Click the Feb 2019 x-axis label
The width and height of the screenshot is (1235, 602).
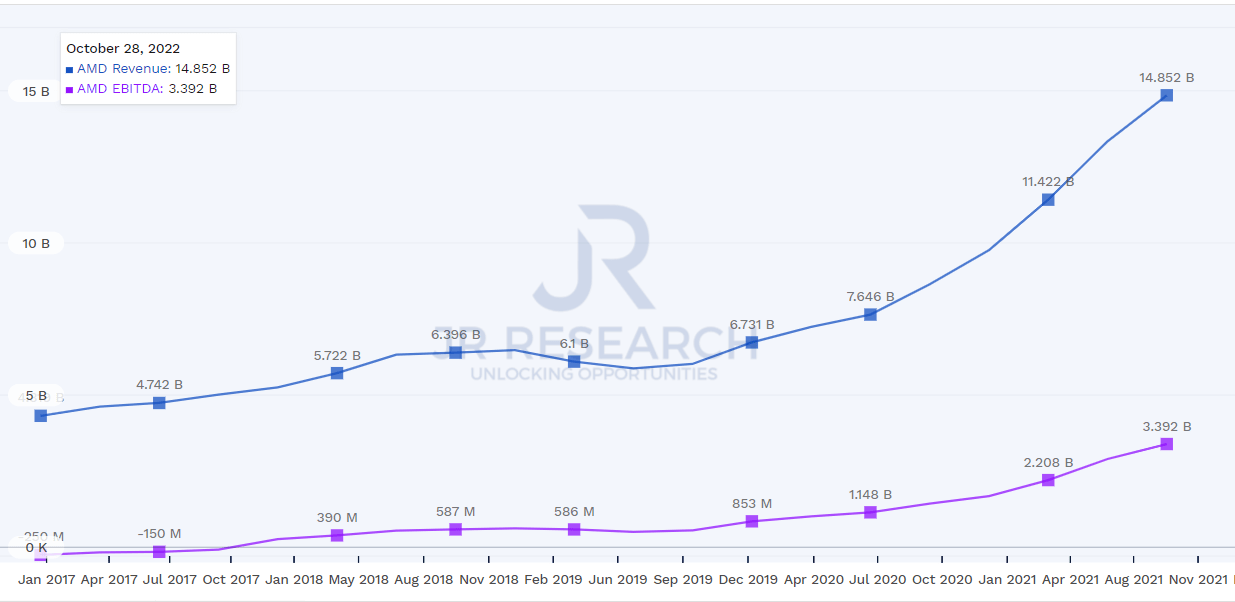(x=554, y=578)
